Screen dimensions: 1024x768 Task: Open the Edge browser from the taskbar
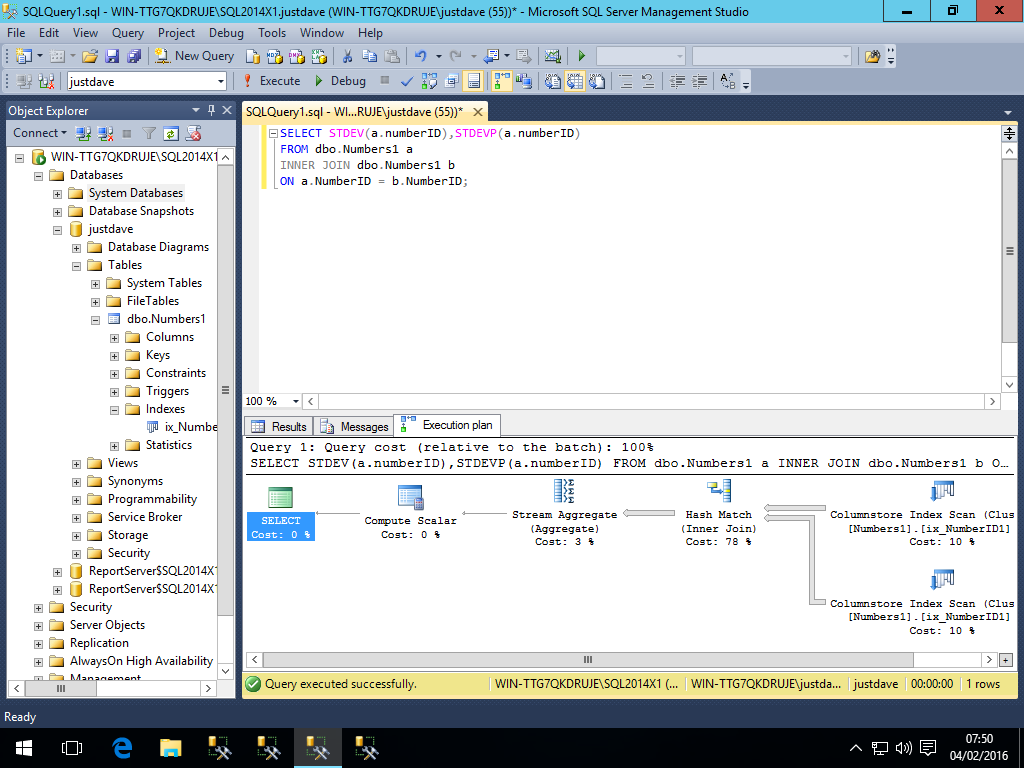coord(122,747)
